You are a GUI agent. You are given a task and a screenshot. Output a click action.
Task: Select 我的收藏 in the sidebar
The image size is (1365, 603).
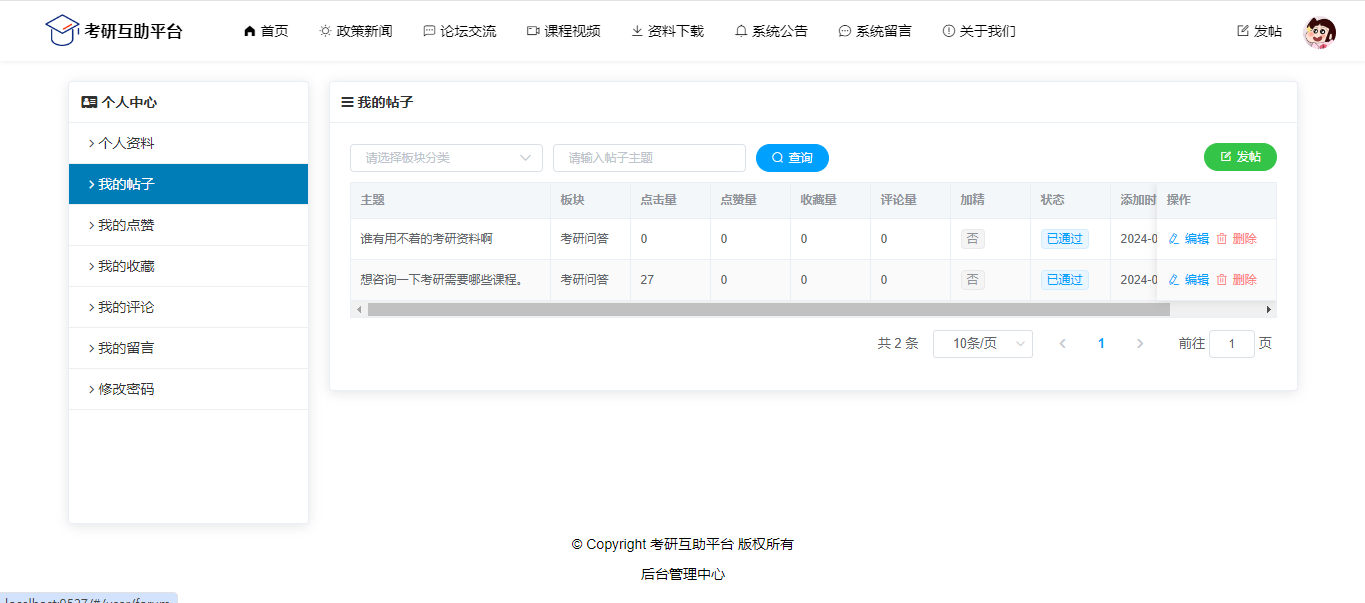pos(127,266)
